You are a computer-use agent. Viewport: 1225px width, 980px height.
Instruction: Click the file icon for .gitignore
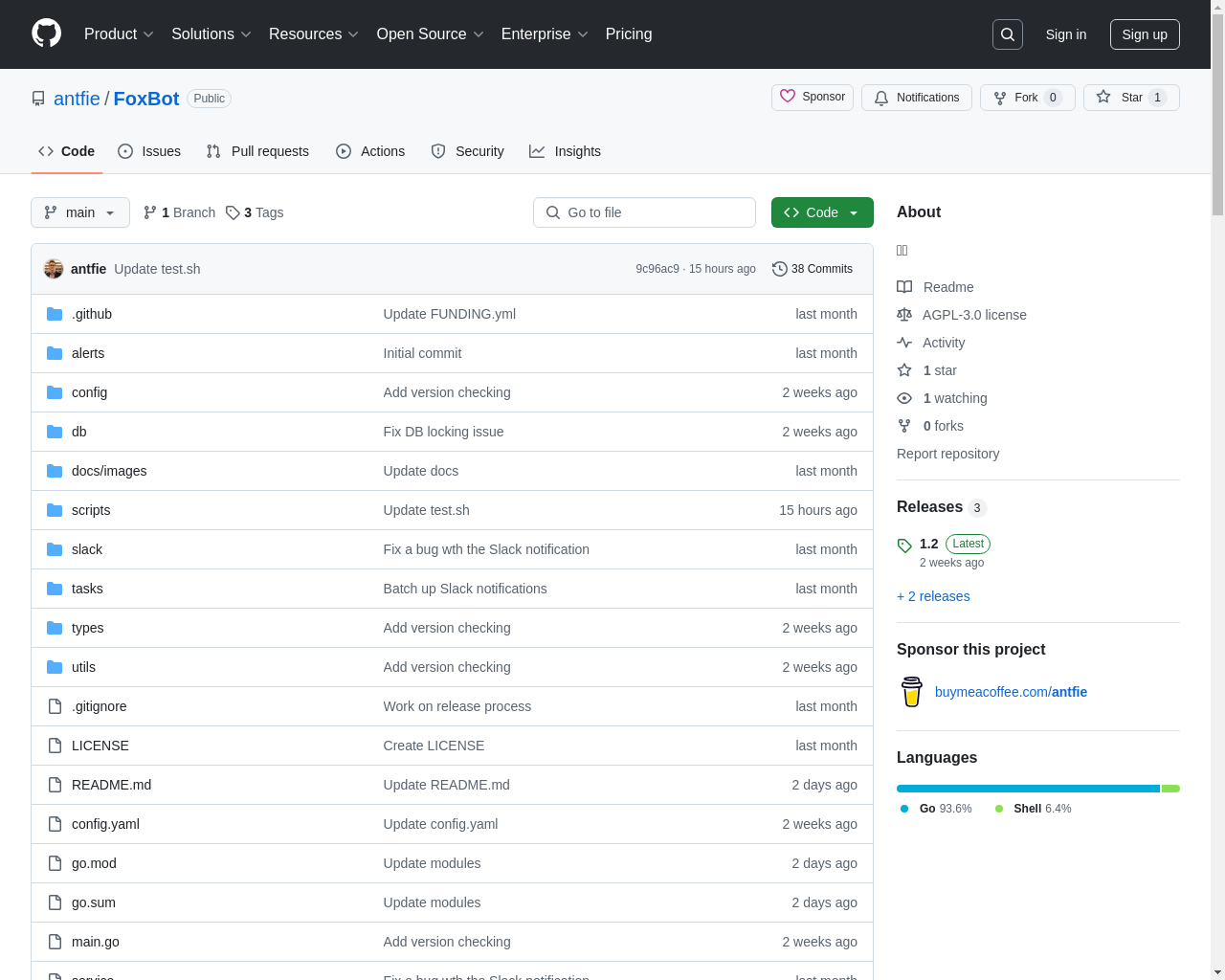tap(55, 706)
